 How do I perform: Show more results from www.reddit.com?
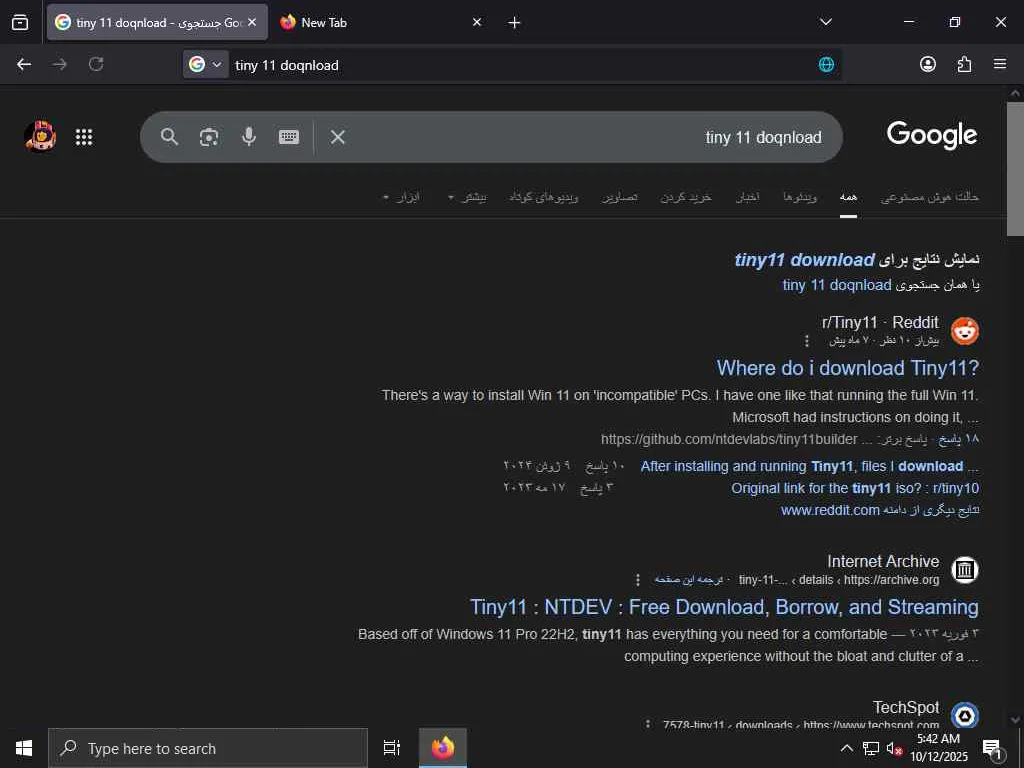880,510
